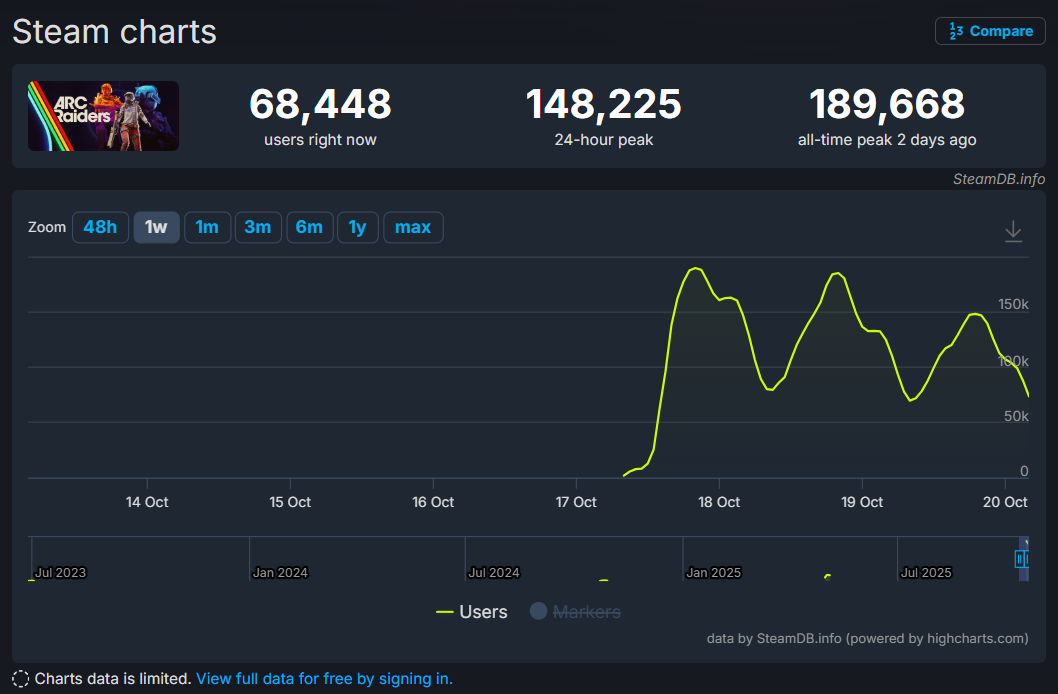Click Jan 2025 in the navigator timeline
This screenshot has width=1058, height=694.
tap(712, 573)
